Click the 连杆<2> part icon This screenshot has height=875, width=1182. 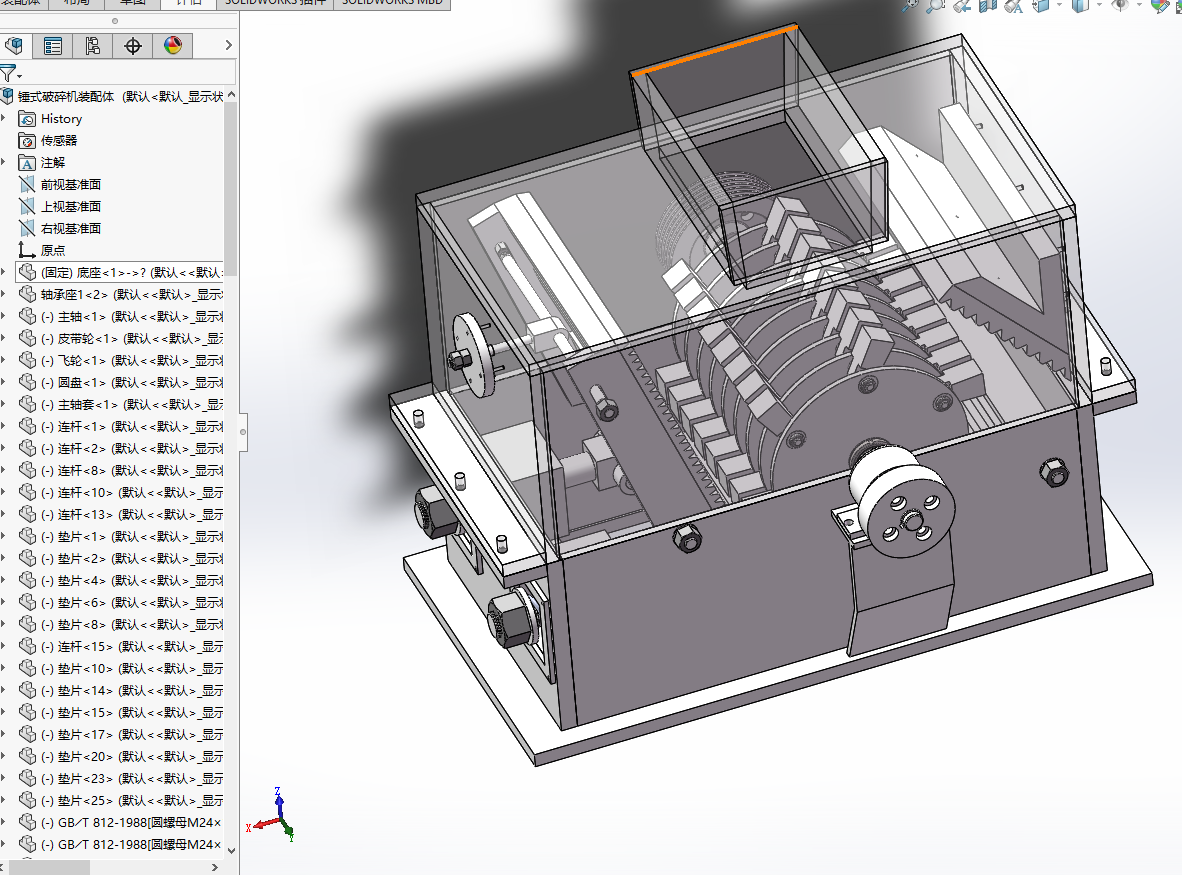click(27, 448)
